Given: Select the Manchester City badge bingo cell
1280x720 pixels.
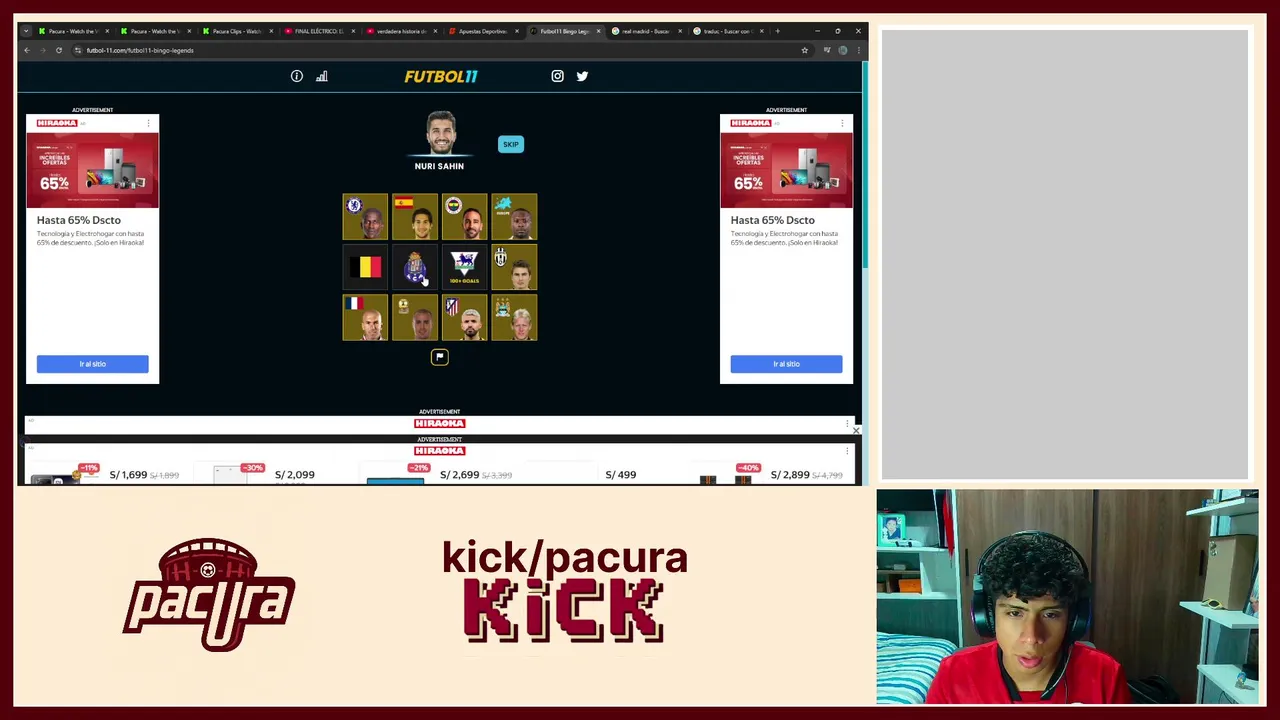Looking at the screenshot, I should click(x=515, y=317).
